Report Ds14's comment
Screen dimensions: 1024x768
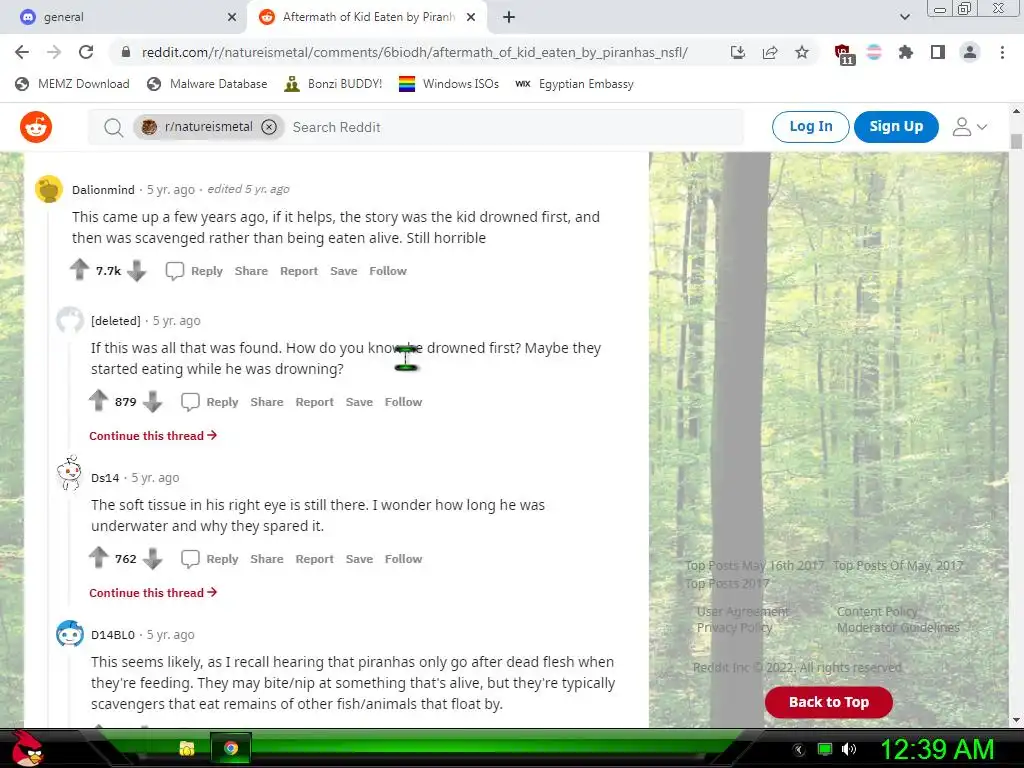pyautogui.click(x=315, y=559)
